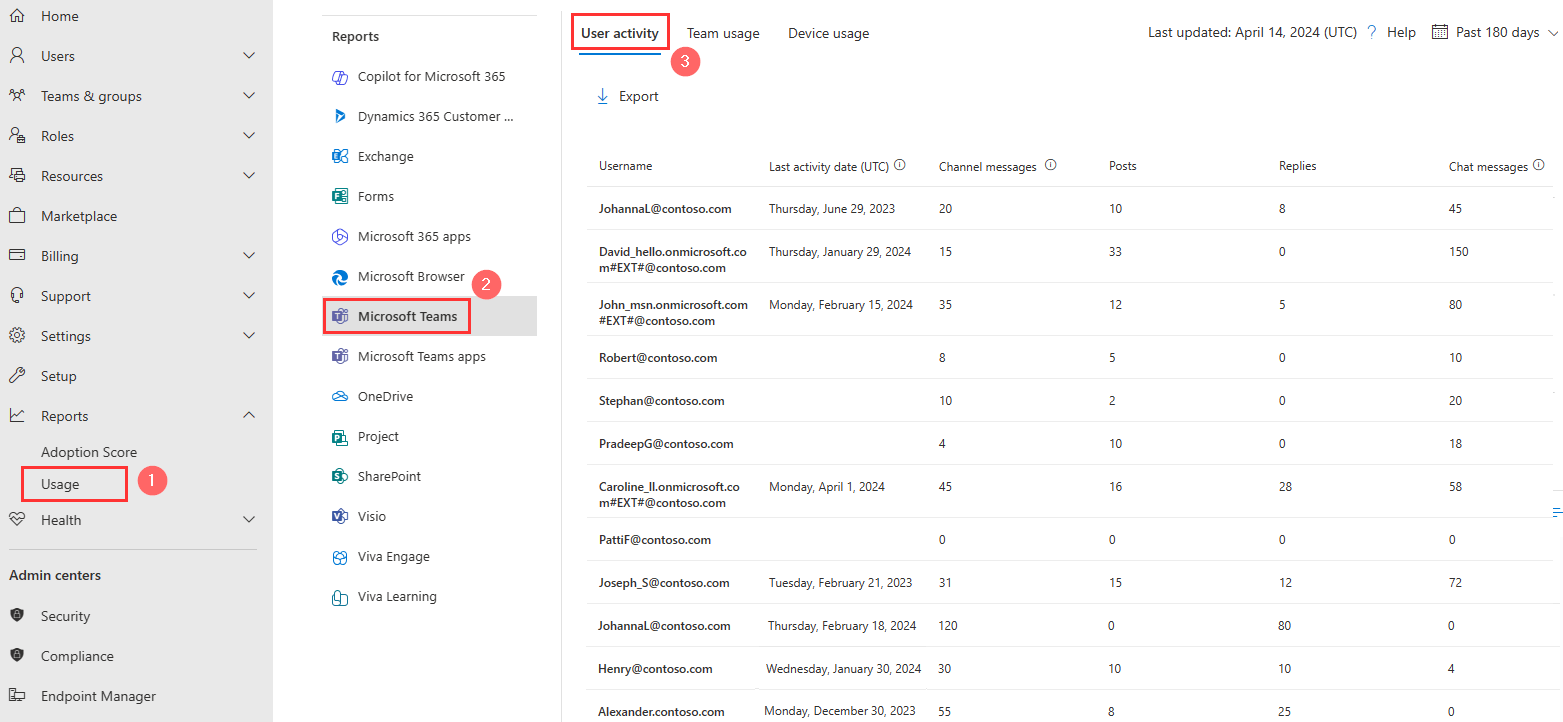Click the calendar icon near Past 180 days
1563x722 pixels.
1440,31
